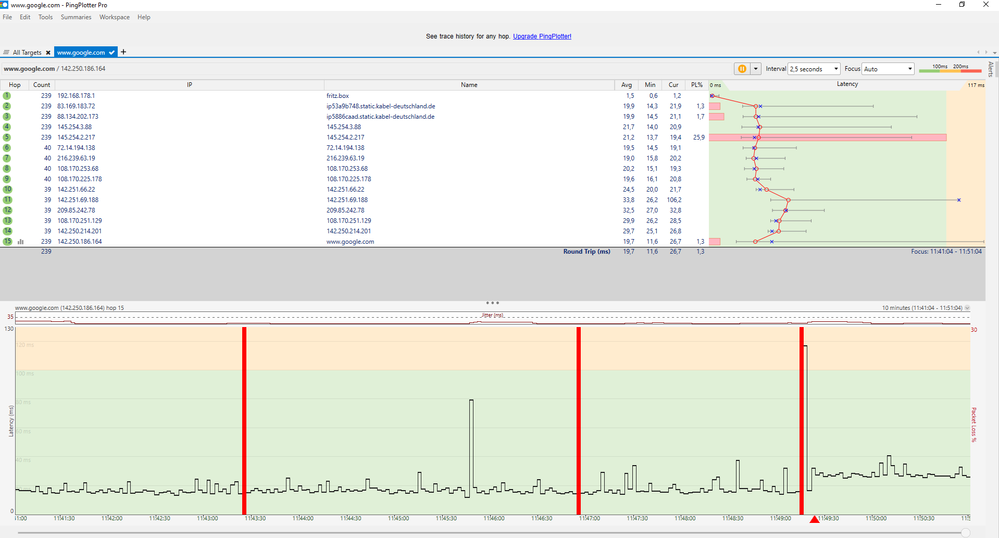Click hop 2 green circle icon

(7, 106)
